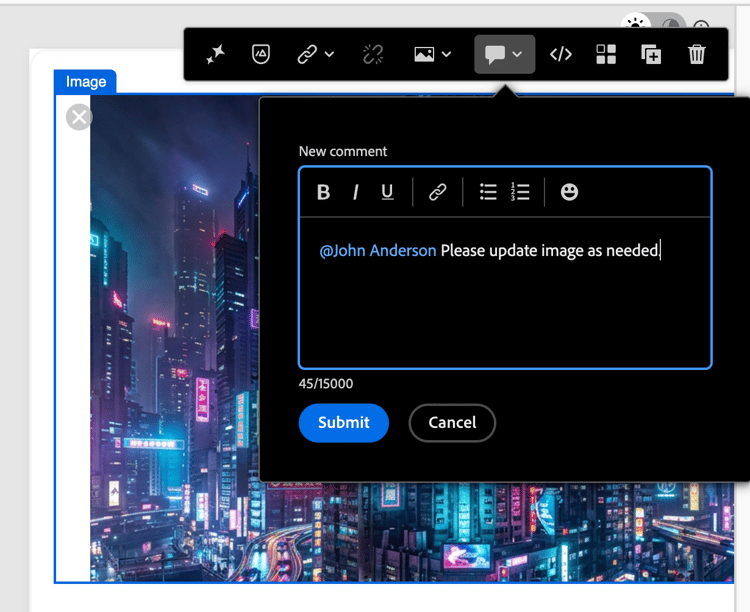Image resolution: width=750 pixels, height=612 pixels.
Task: Open the image alt-text shield icon
Action: [x=261, y=54]
